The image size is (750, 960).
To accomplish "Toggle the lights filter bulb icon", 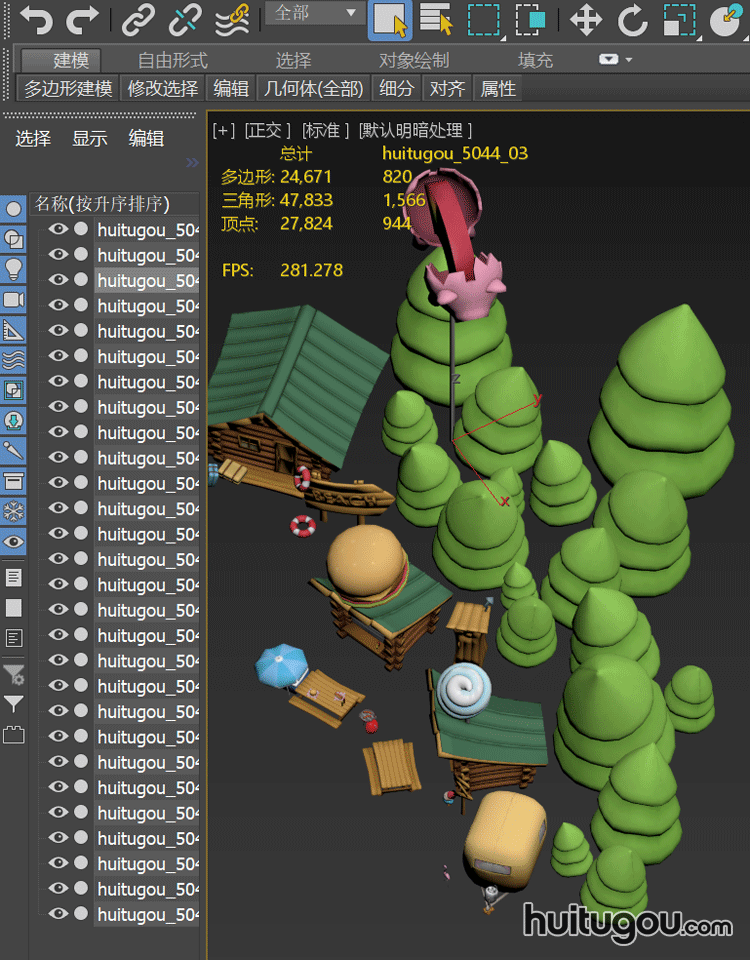I will (14, 269).
